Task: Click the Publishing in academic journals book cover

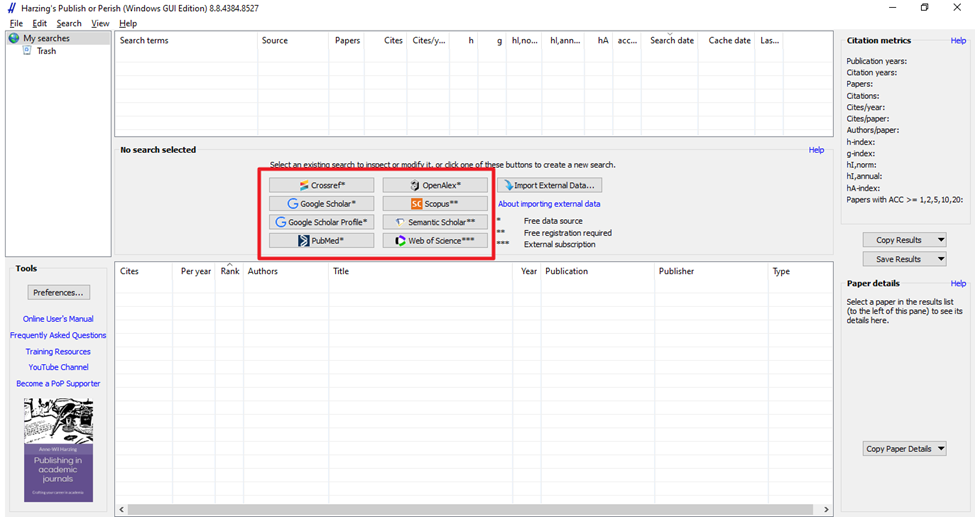Action: click(58, 450)
